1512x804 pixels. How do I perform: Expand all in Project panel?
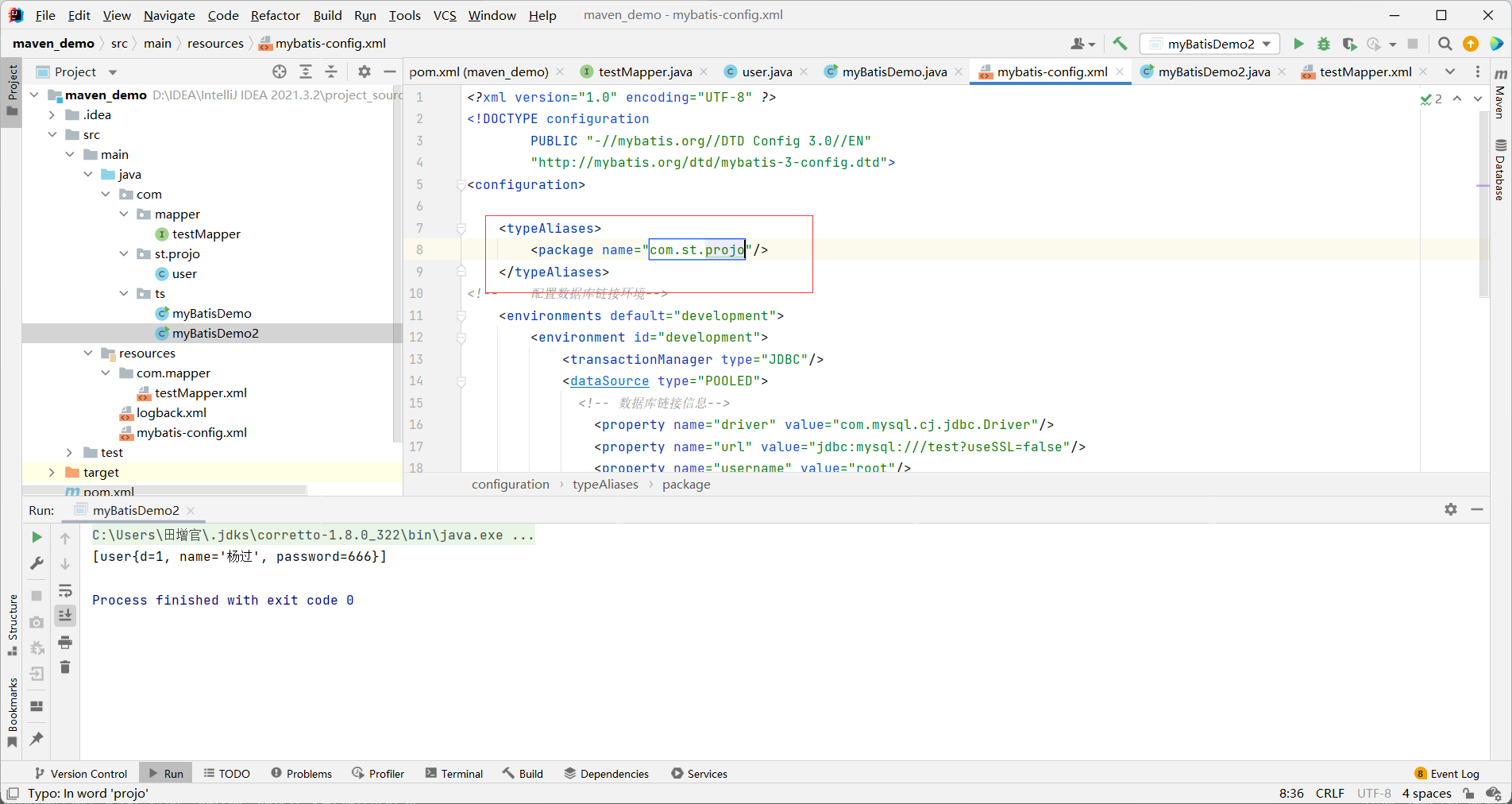(x=306, y=72)
